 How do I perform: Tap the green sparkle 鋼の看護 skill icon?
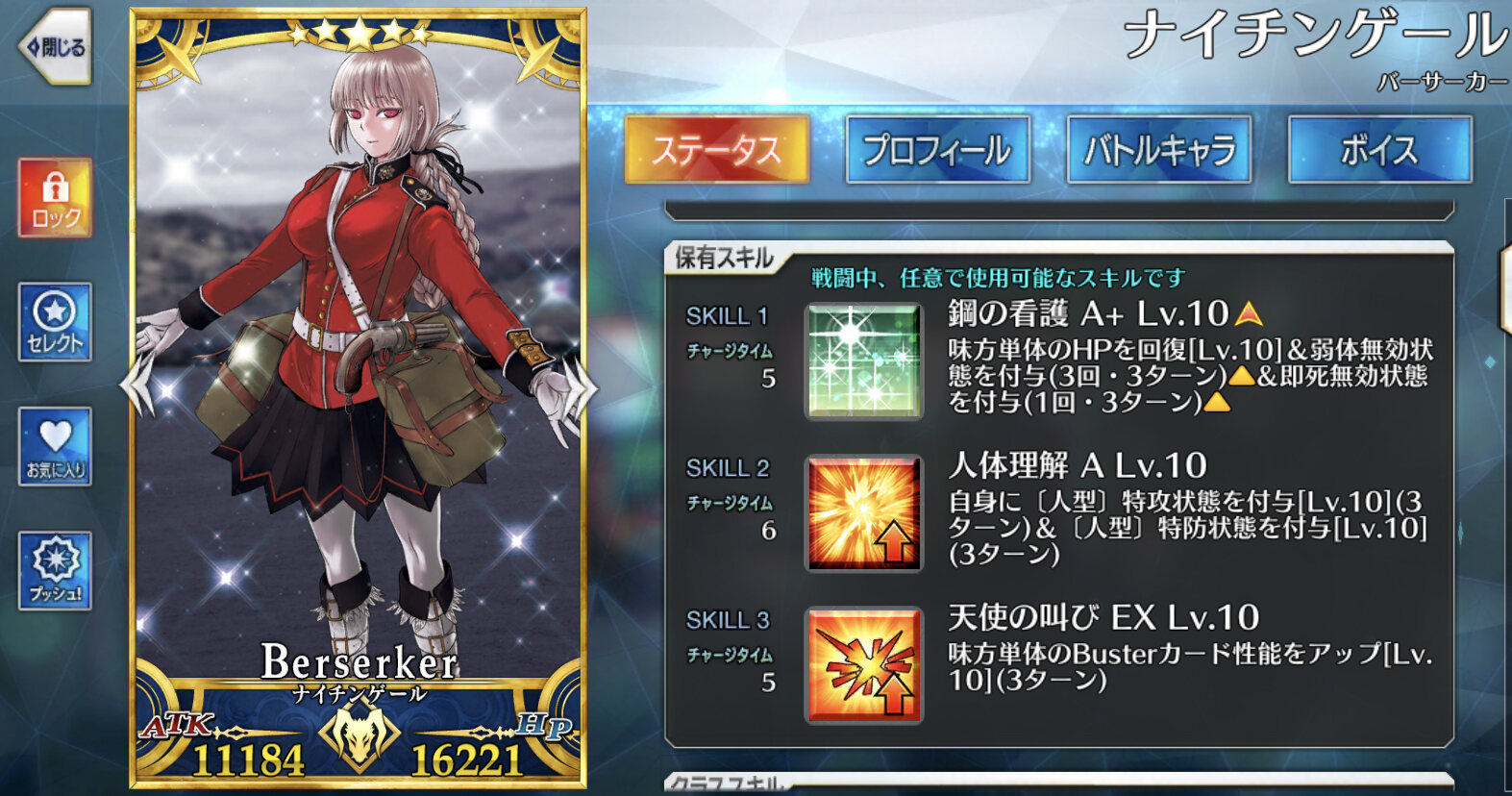tap(863, 361)
